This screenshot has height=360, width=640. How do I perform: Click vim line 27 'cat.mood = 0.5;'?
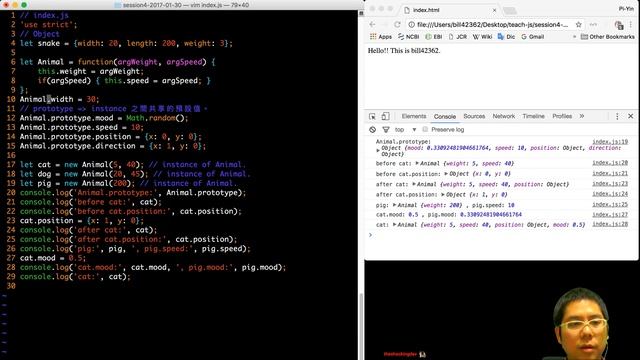(53, 258)
